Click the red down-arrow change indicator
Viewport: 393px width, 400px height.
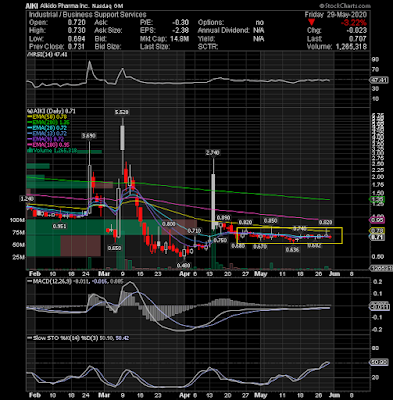(x=311, y=23)
